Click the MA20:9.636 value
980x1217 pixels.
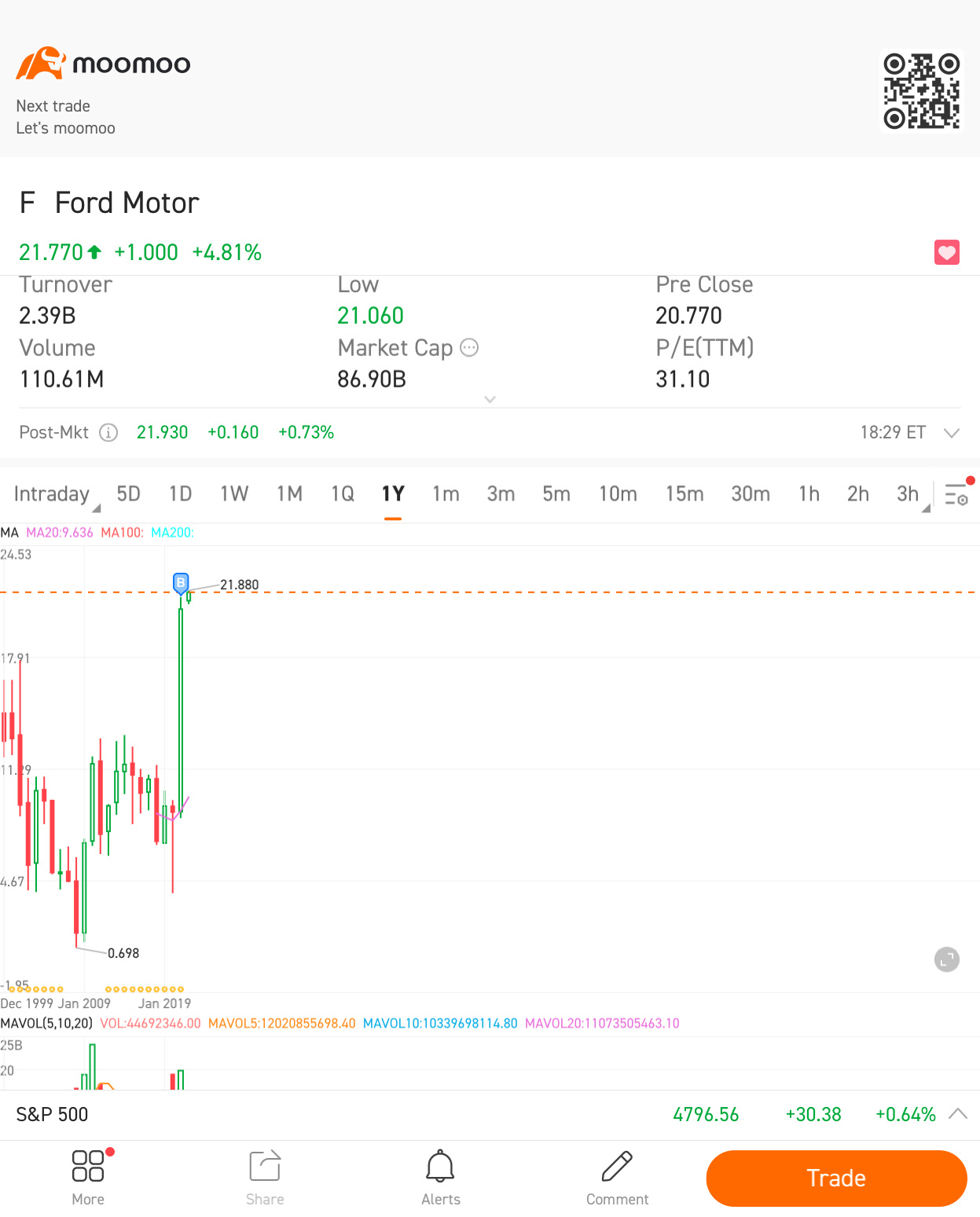click(x=60, y=533)
